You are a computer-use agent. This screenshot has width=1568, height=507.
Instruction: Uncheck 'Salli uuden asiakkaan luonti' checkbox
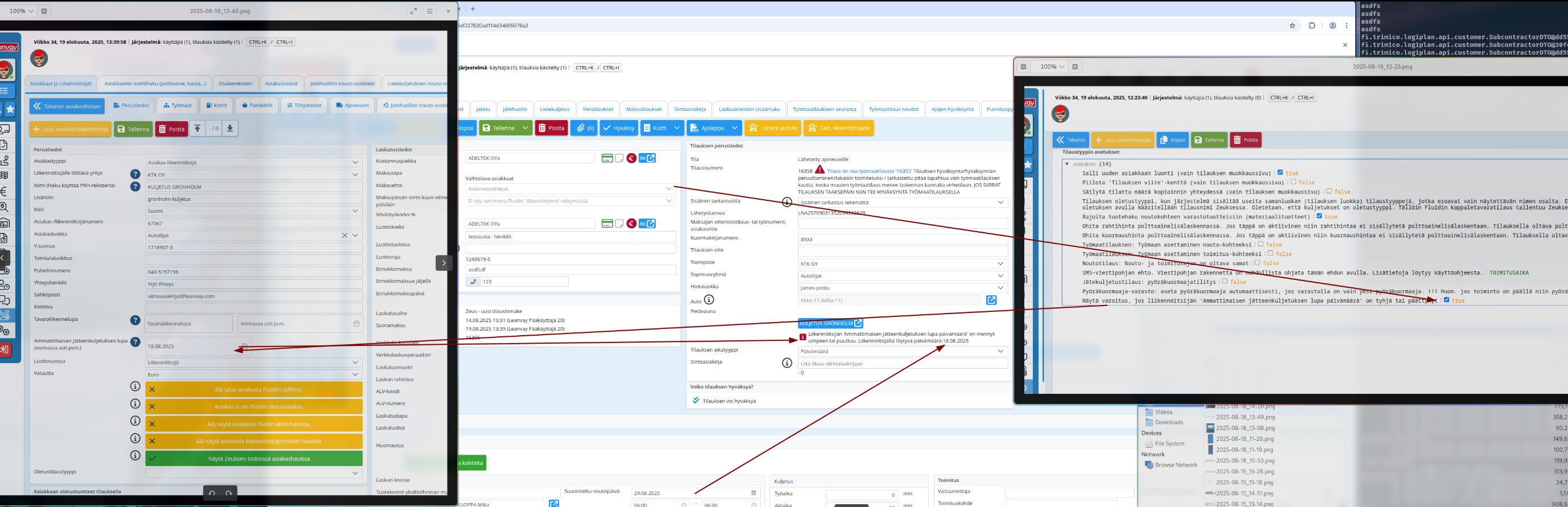pos(1280,173)
